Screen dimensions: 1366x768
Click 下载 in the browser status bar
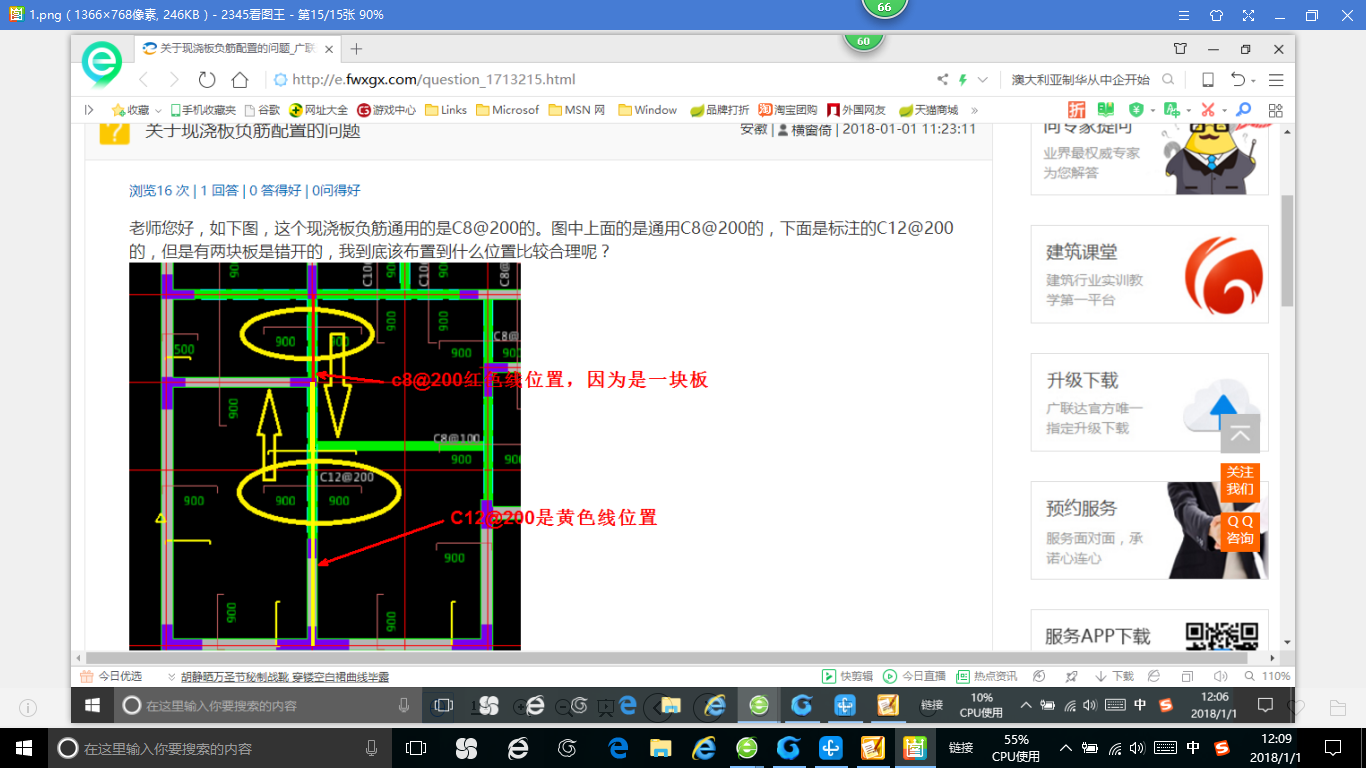(x=1115, y=676)
